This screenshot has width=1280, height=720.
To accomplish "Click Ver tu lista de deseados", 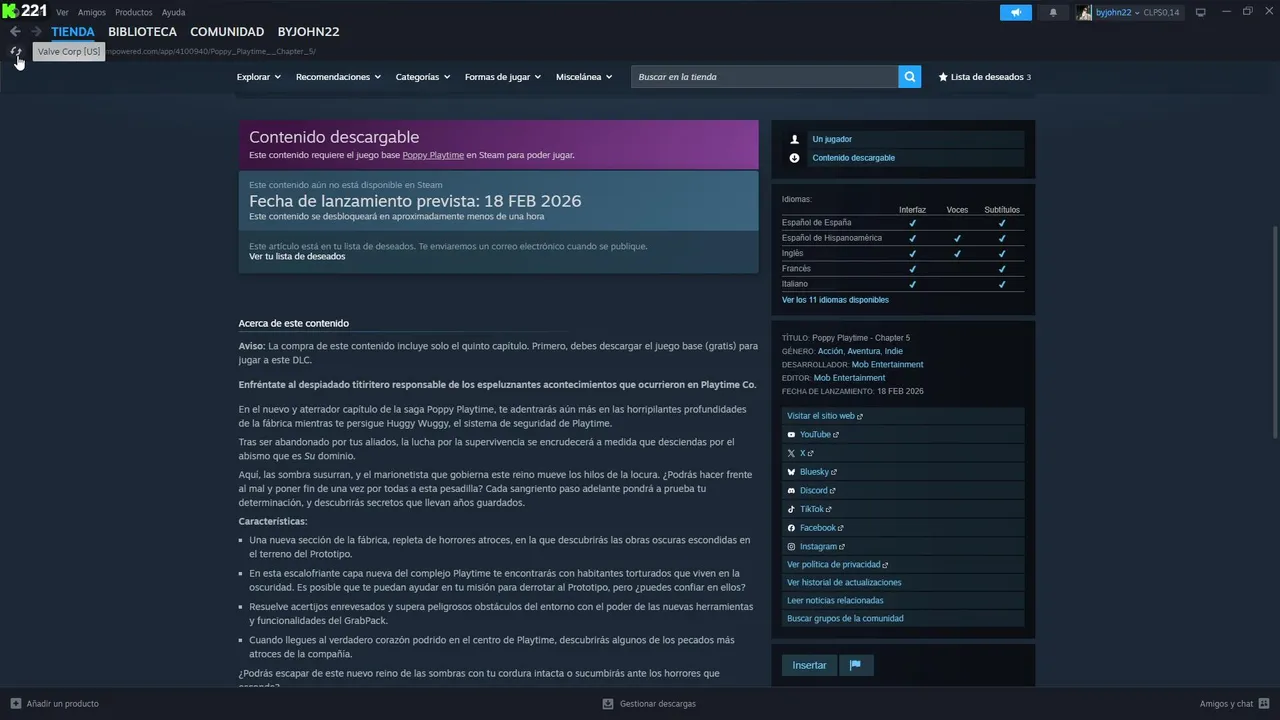I will [297, 257].
